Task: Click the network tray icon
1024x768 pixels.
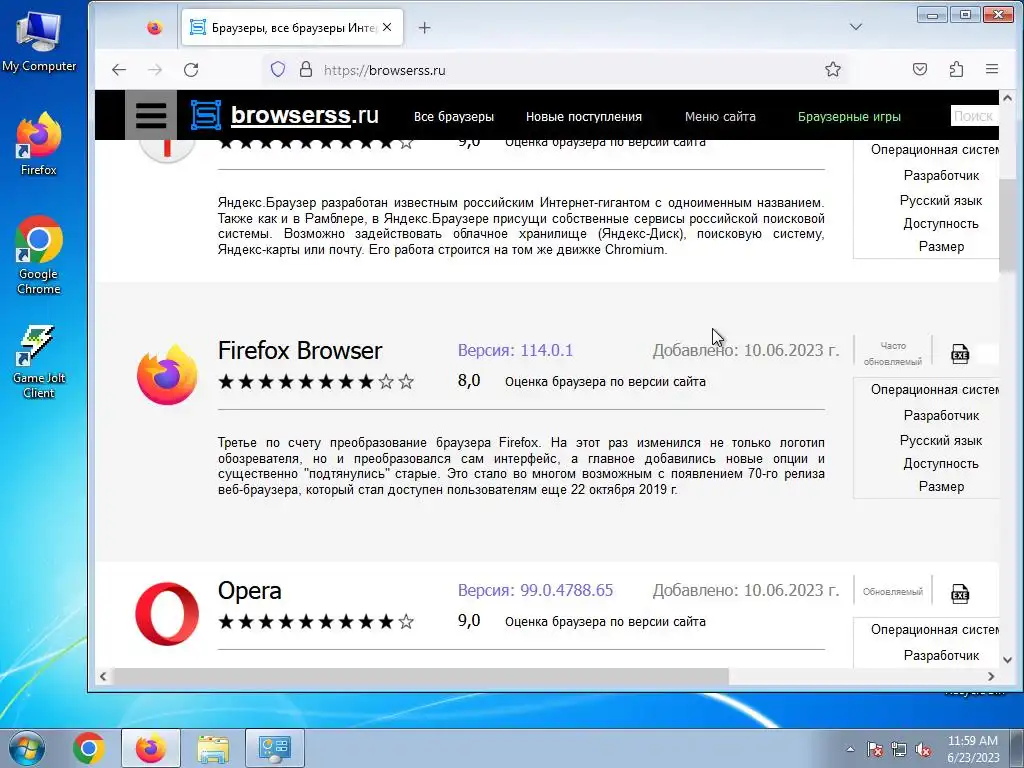Action: [899, 749]
